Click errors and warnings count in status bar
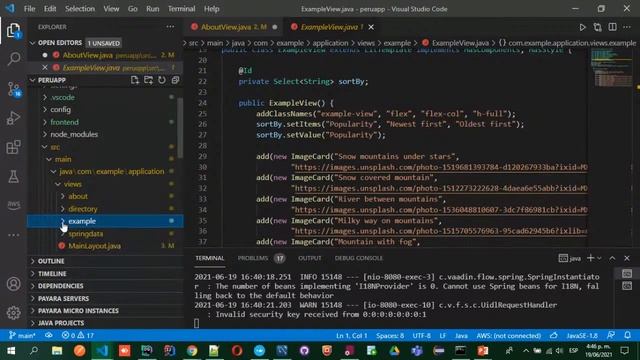Screen dimensions: 640x360 pos(78,336)
